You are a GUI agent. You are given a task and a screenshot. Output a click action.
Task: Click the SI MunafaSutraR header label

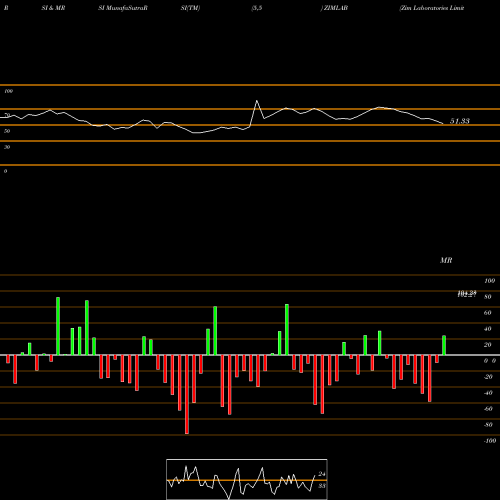click(x=123, y=8)
